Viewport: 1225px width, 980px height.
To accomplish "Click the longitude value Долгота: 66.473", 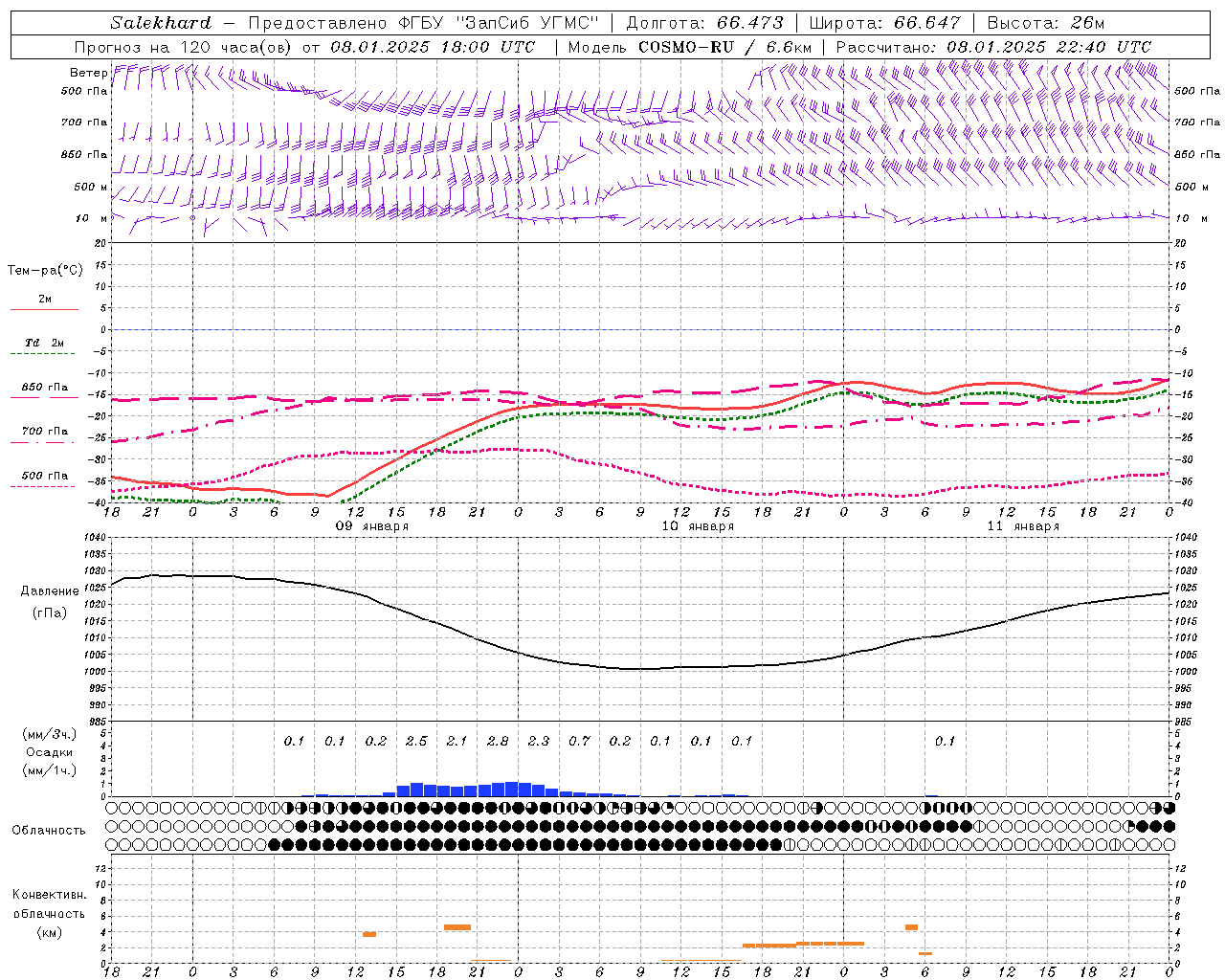I will point(704,23).
